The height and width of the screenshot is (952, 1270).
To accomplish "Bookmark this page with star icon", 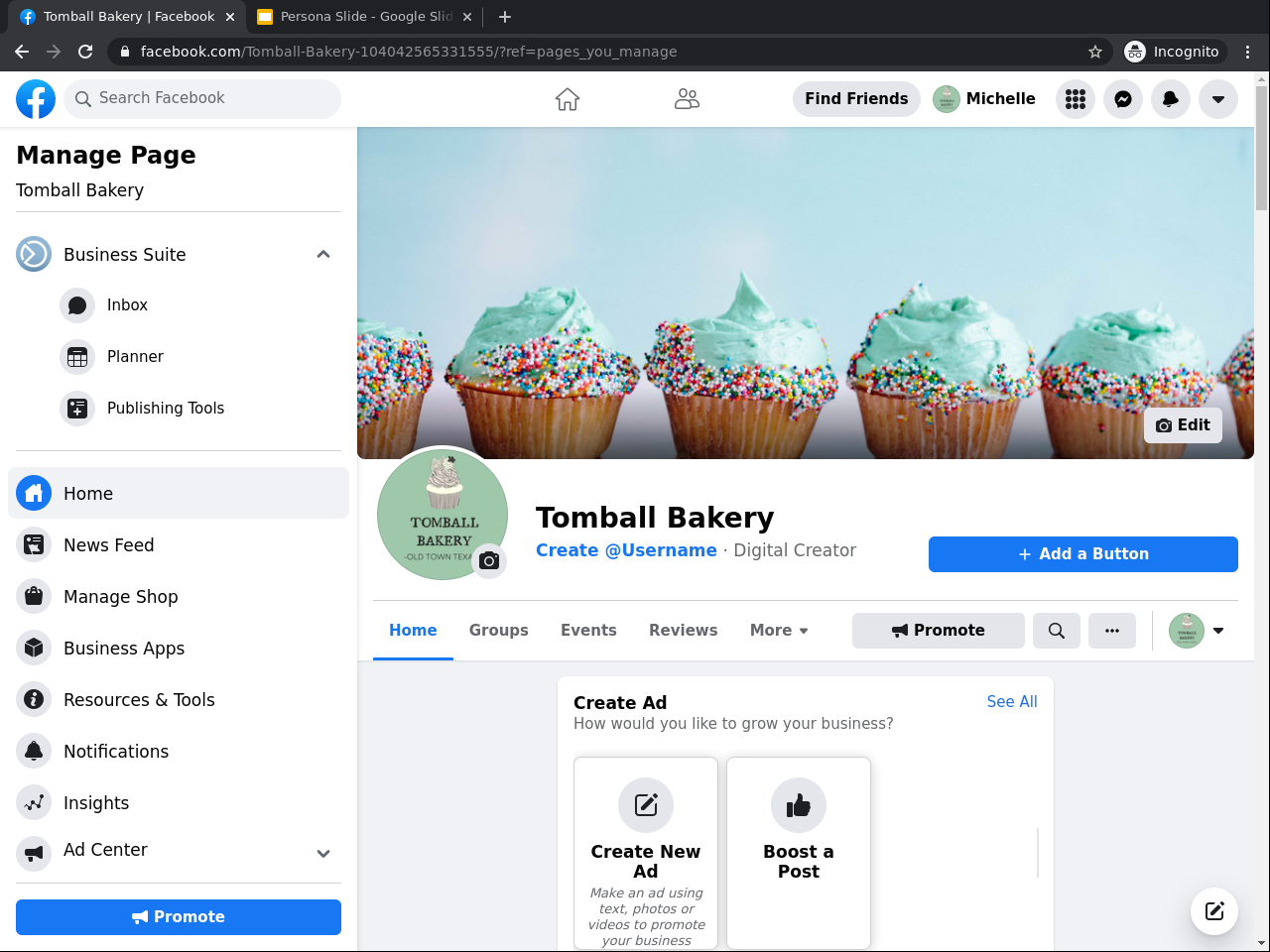I will [1095, 52].
